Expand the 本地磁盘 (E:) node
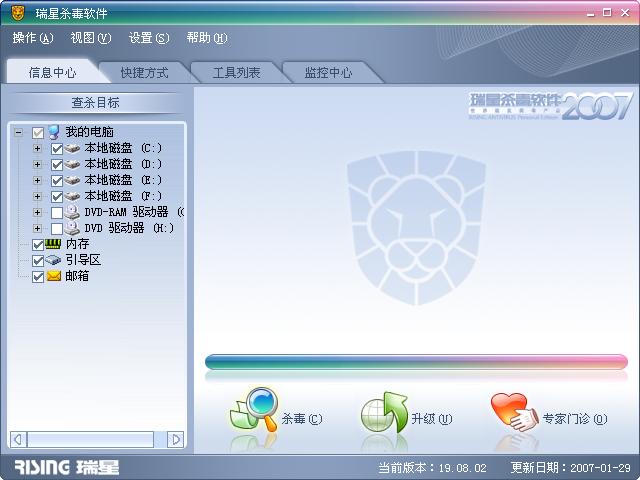640x480 pixels. point(37,180)
